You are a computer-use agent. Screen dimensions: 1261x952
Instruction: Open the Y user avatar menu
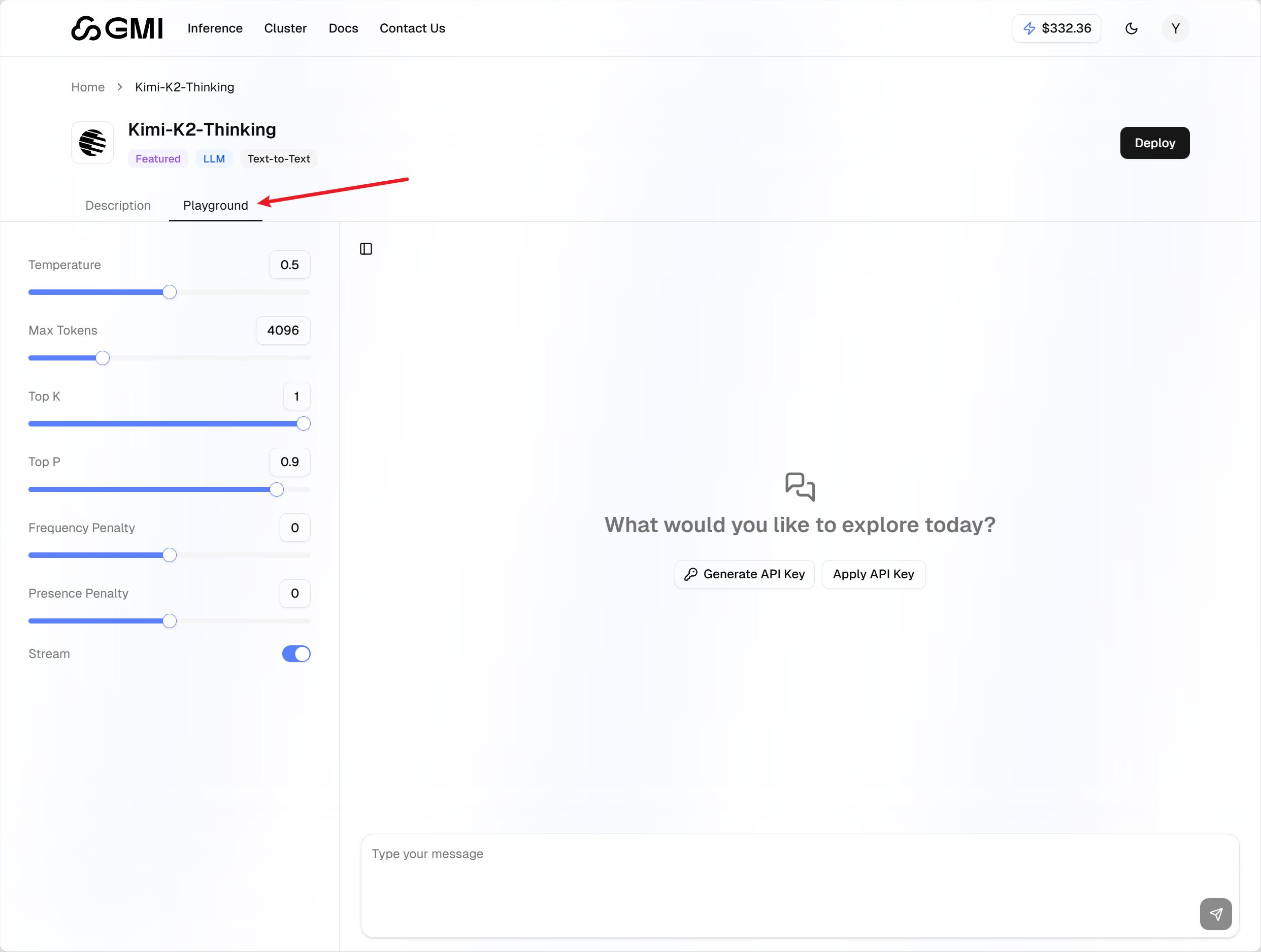1175,28
